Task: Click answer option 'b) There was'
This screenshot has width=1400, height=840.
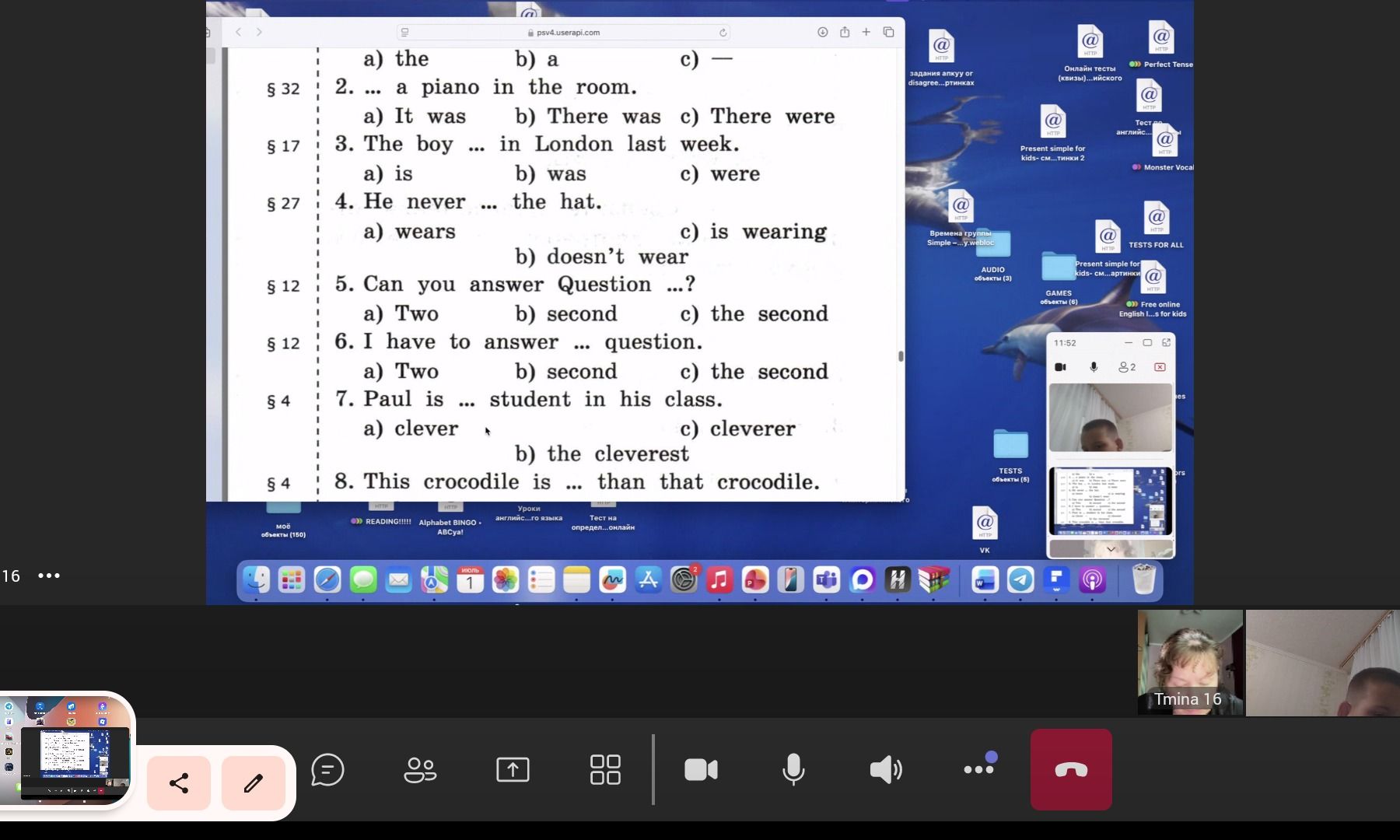Action: 588,117
